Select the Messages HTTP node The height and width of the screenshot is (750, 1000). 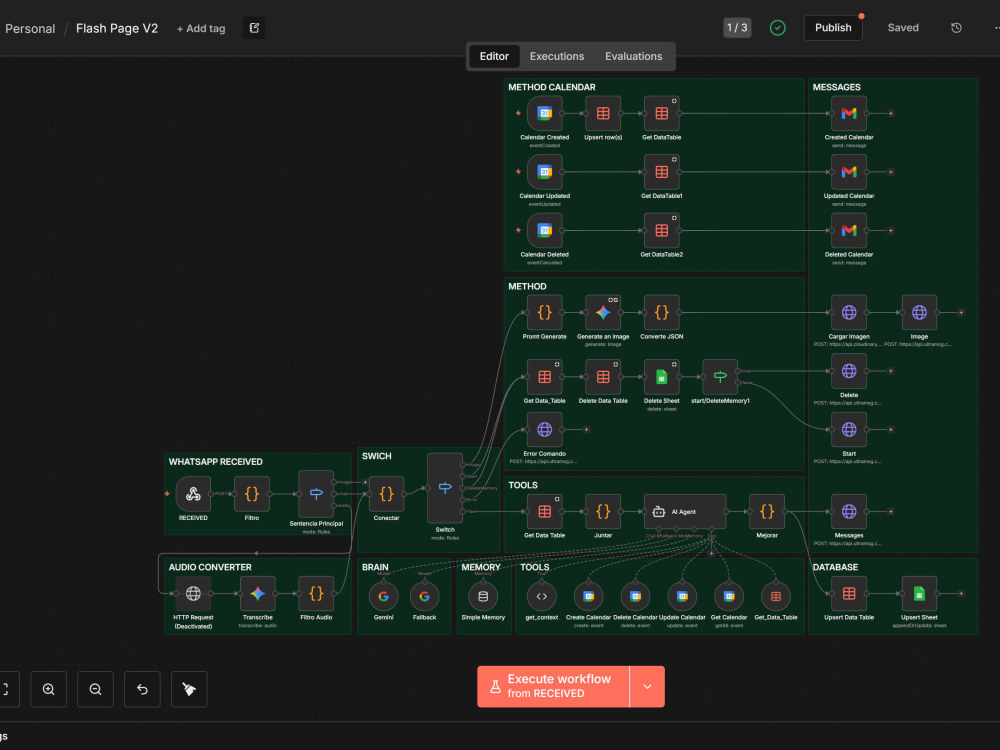pos(849,512)
